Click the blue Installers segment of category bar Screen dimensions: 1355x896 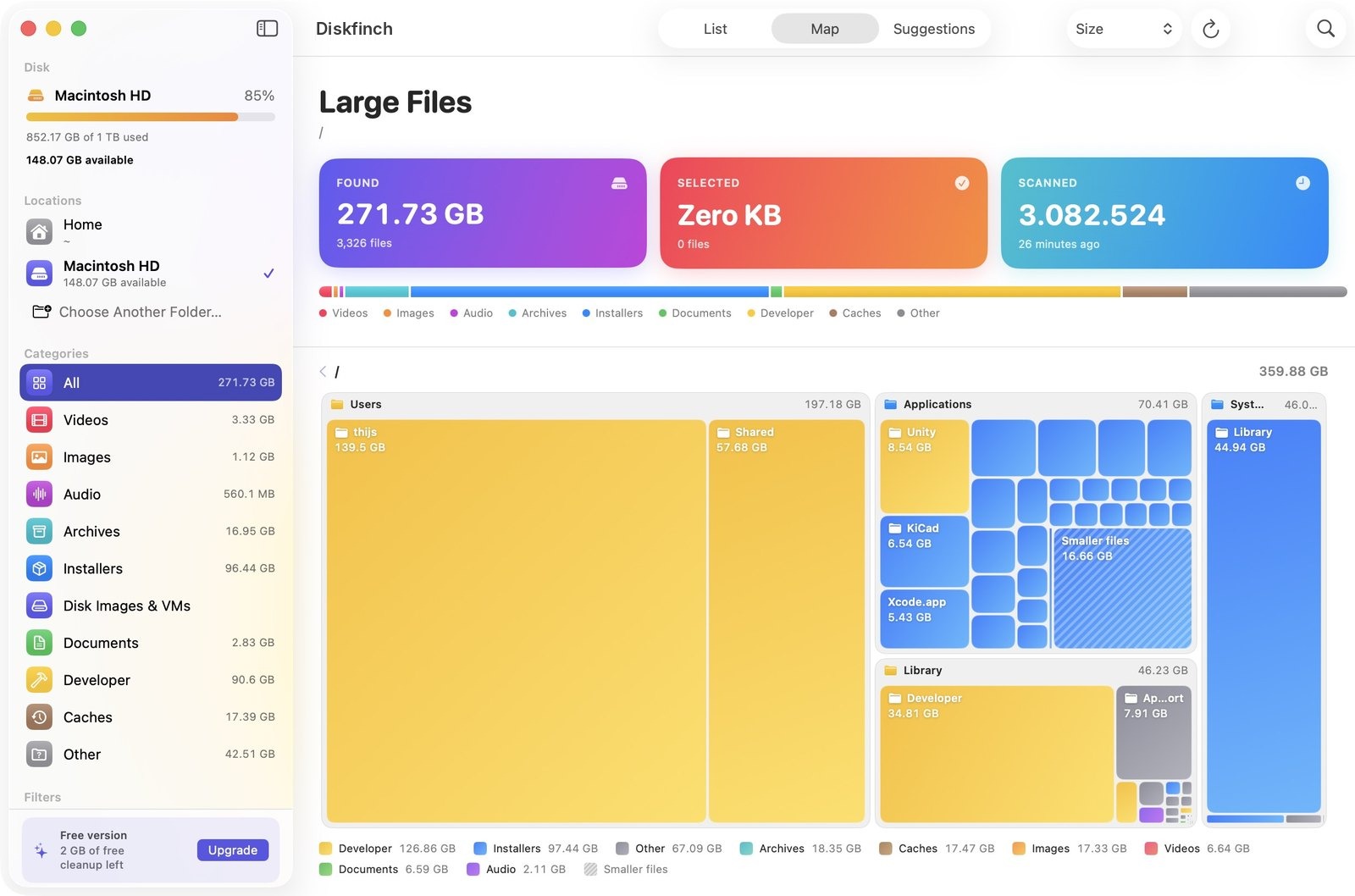click(x=589, y=291)
